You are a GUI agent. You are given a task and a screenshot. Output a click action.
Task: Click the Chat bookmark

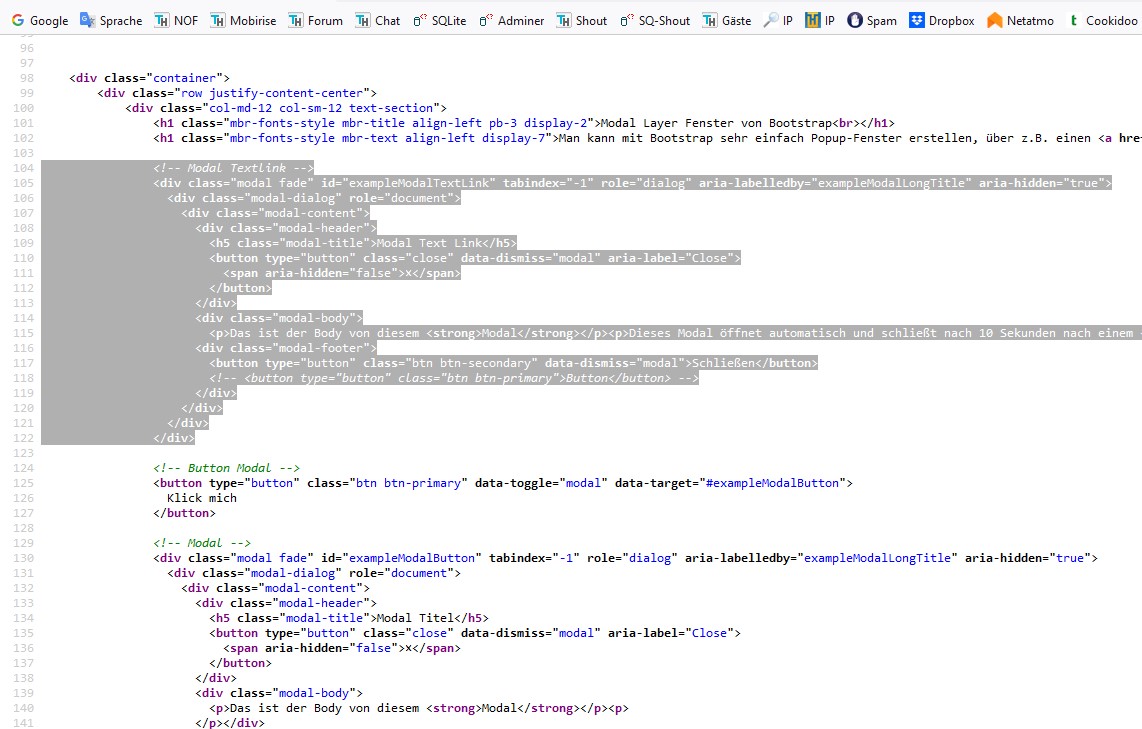[x=378, y=20]
